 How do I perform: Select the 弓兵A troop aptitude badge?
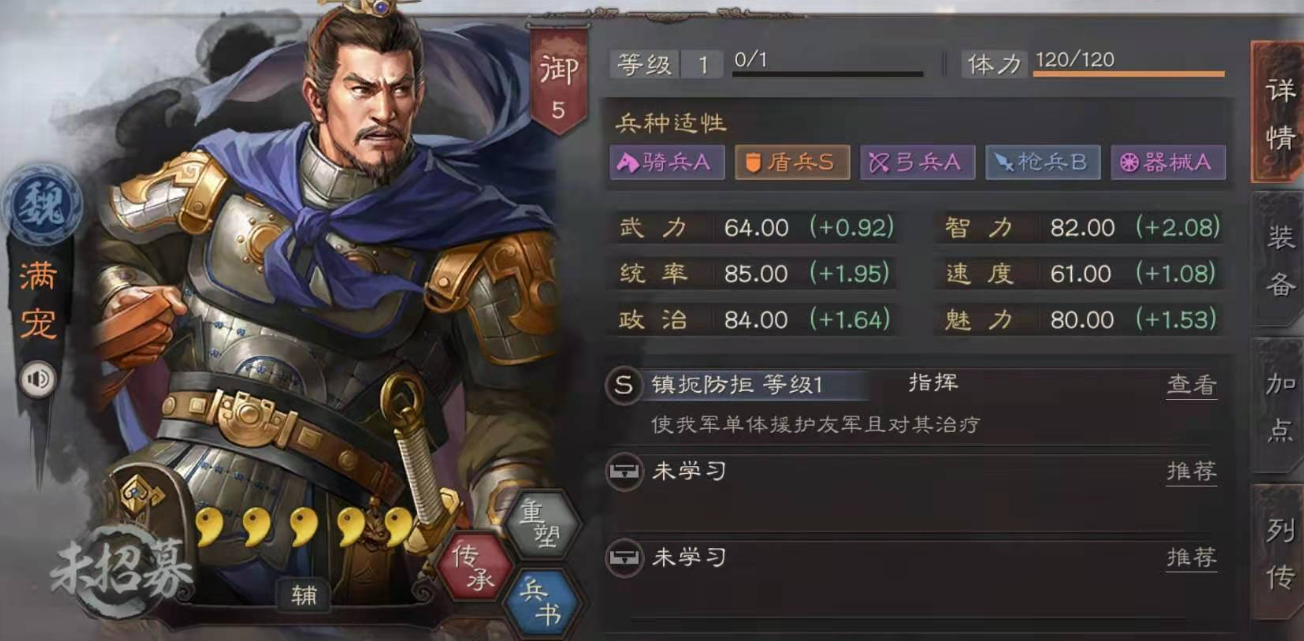pyautogui.click(x=917, y=162)
